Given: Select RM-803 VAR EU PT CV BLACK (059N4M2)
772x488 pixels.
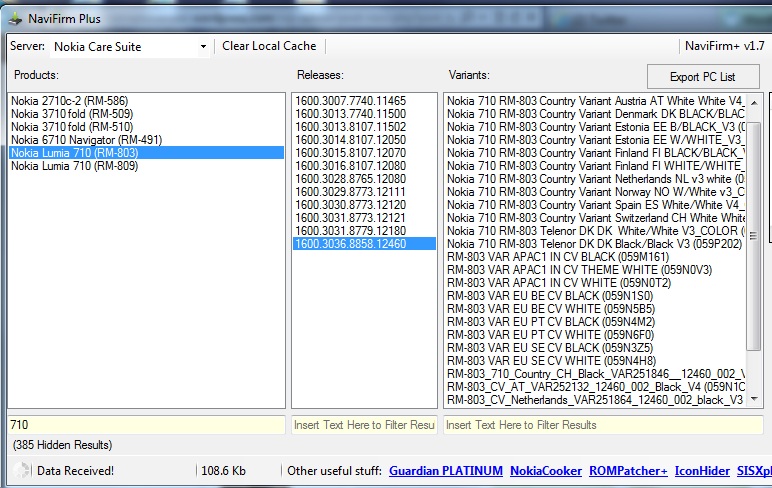Looking at the screenshot, I should coord(596,322).
